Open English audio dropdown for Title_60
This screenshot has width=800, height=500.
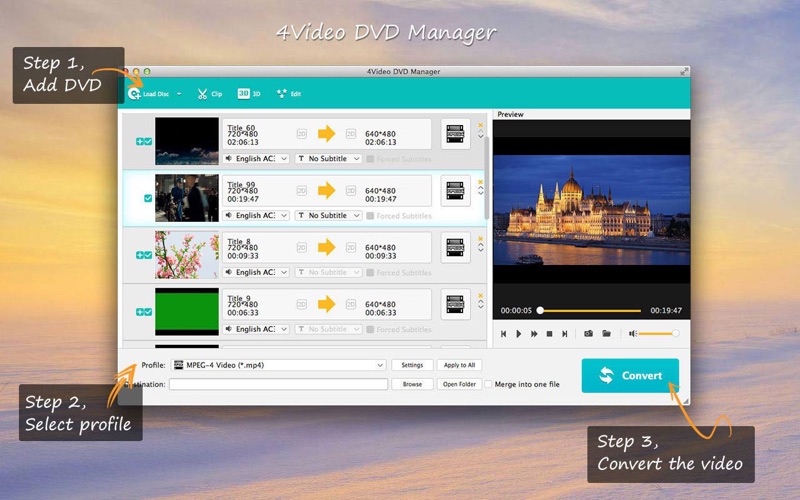(257, 159)
